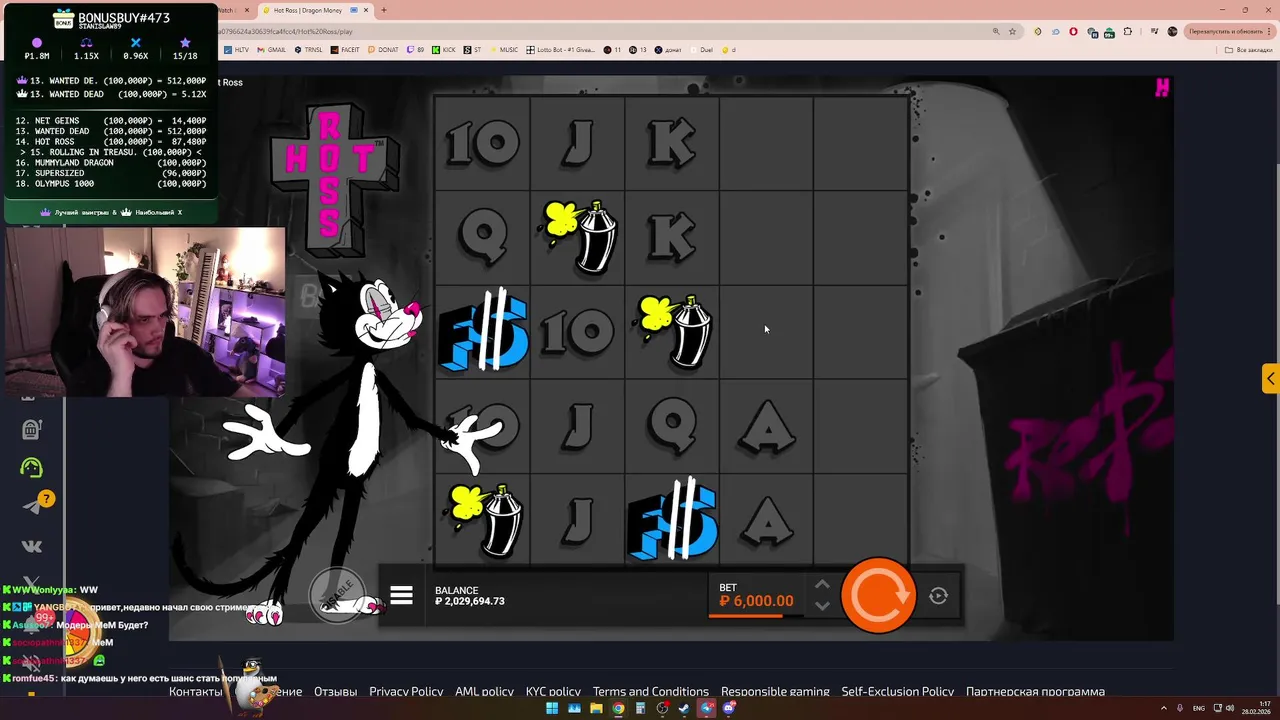The image size is (1280, 720).
Task: Open the KICK bookmark
Action: pyautogui.click(x=444, y=50)
